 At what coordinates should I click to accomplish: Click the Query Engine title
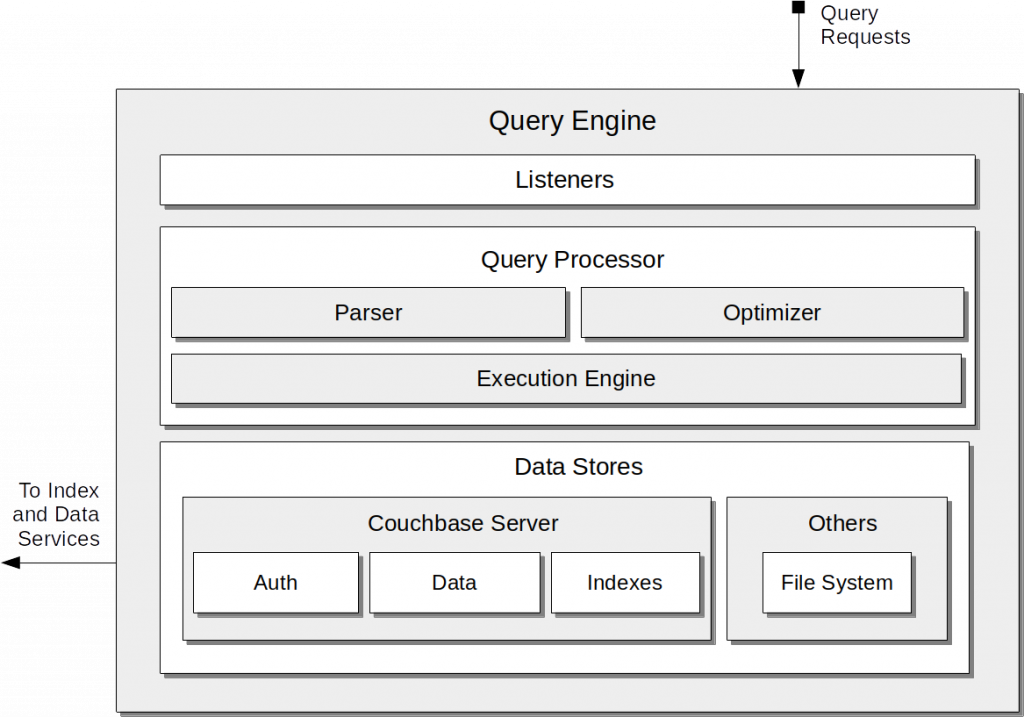[x=572, y=121]
